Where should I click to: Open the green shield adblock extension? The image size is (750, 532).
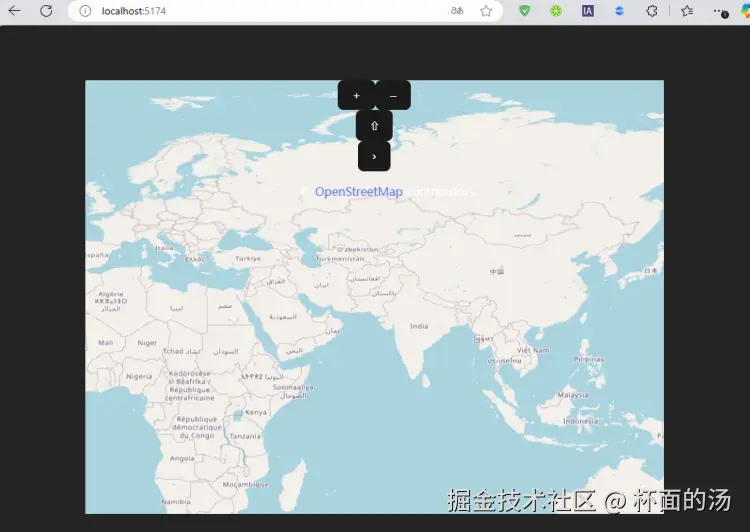point(525,11)
